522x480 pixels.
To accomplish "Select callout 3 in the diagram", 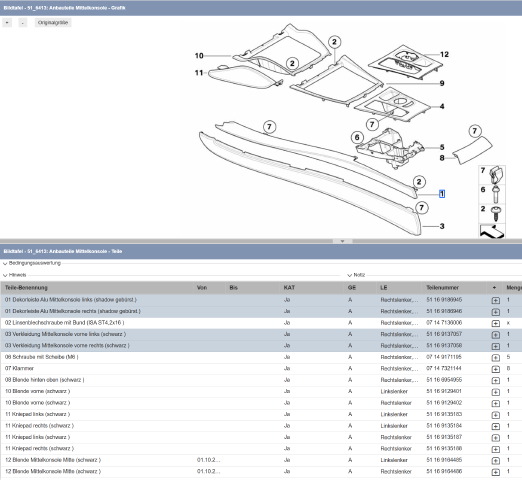I will click(x=442, y=226).
